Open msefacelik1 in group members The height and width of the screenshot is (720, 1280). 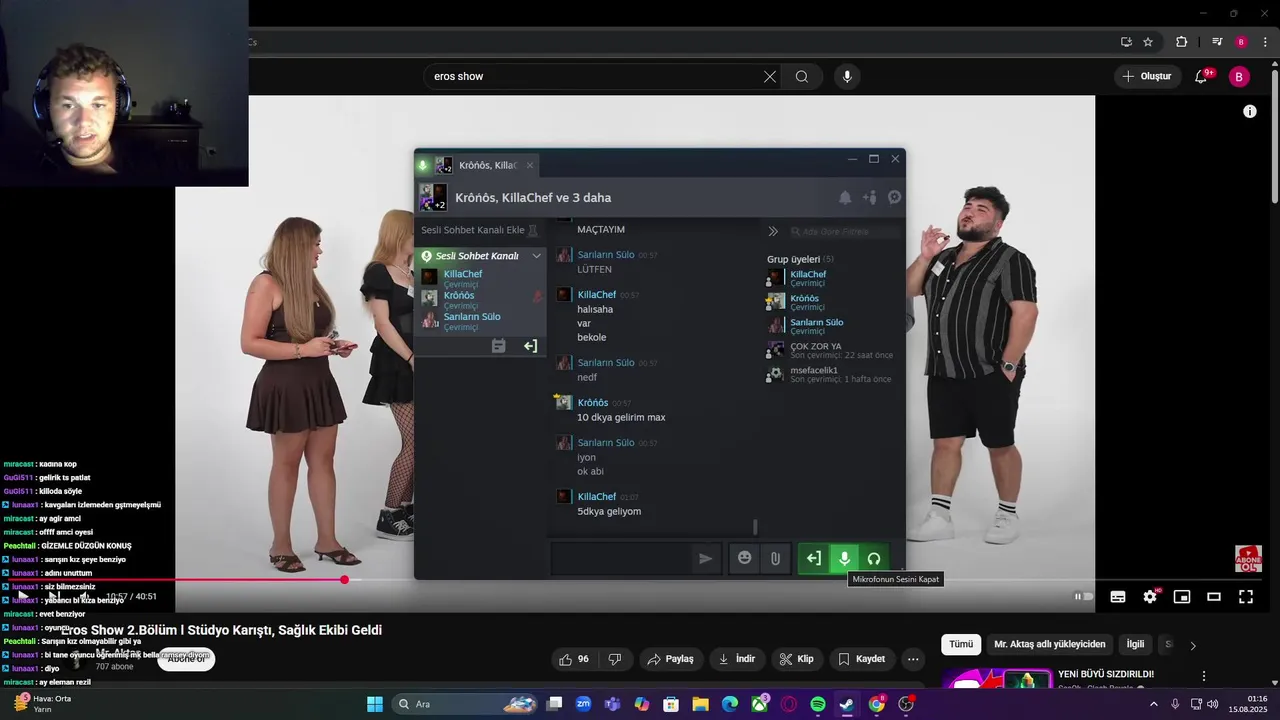(x=830, y=374)
